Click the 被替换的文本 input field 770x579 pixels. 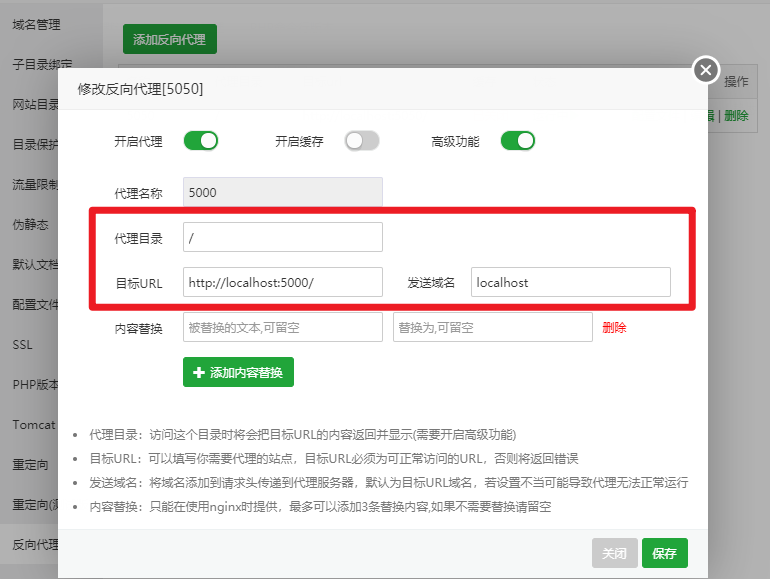click(282, 327)
